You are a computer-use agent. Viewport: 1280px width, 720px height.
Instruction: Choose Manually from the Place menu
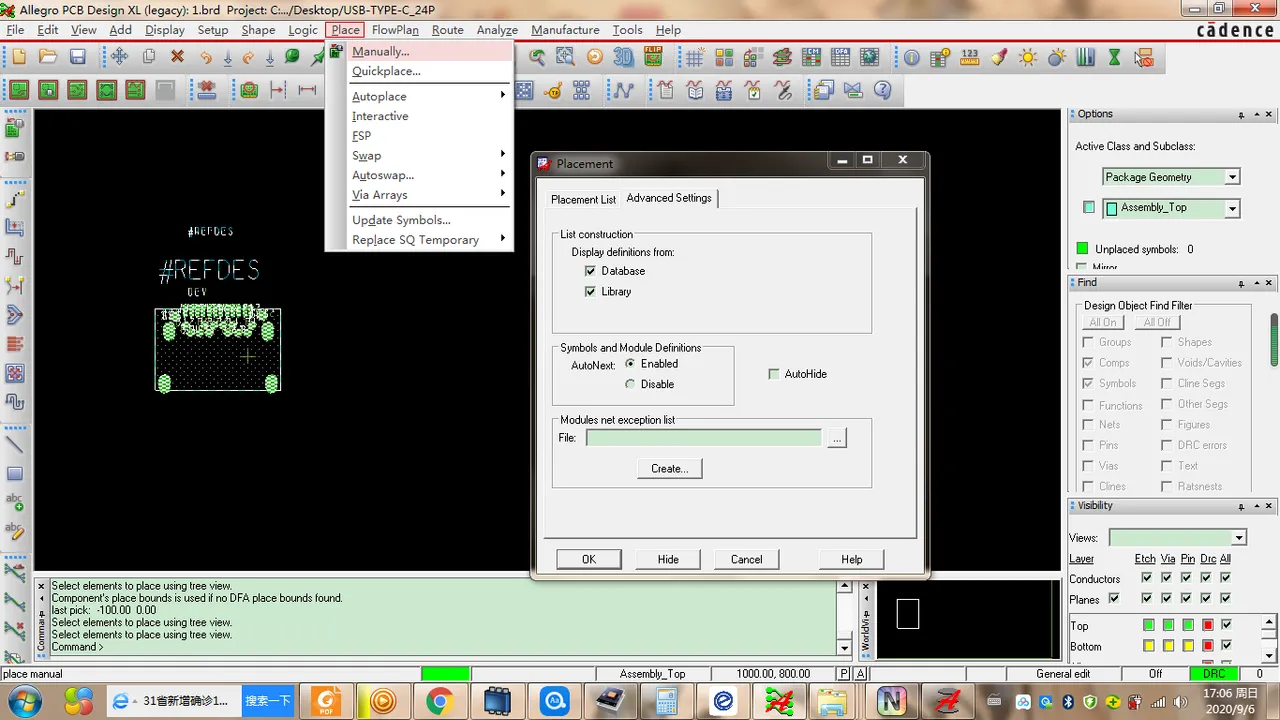tap(420, 51)
